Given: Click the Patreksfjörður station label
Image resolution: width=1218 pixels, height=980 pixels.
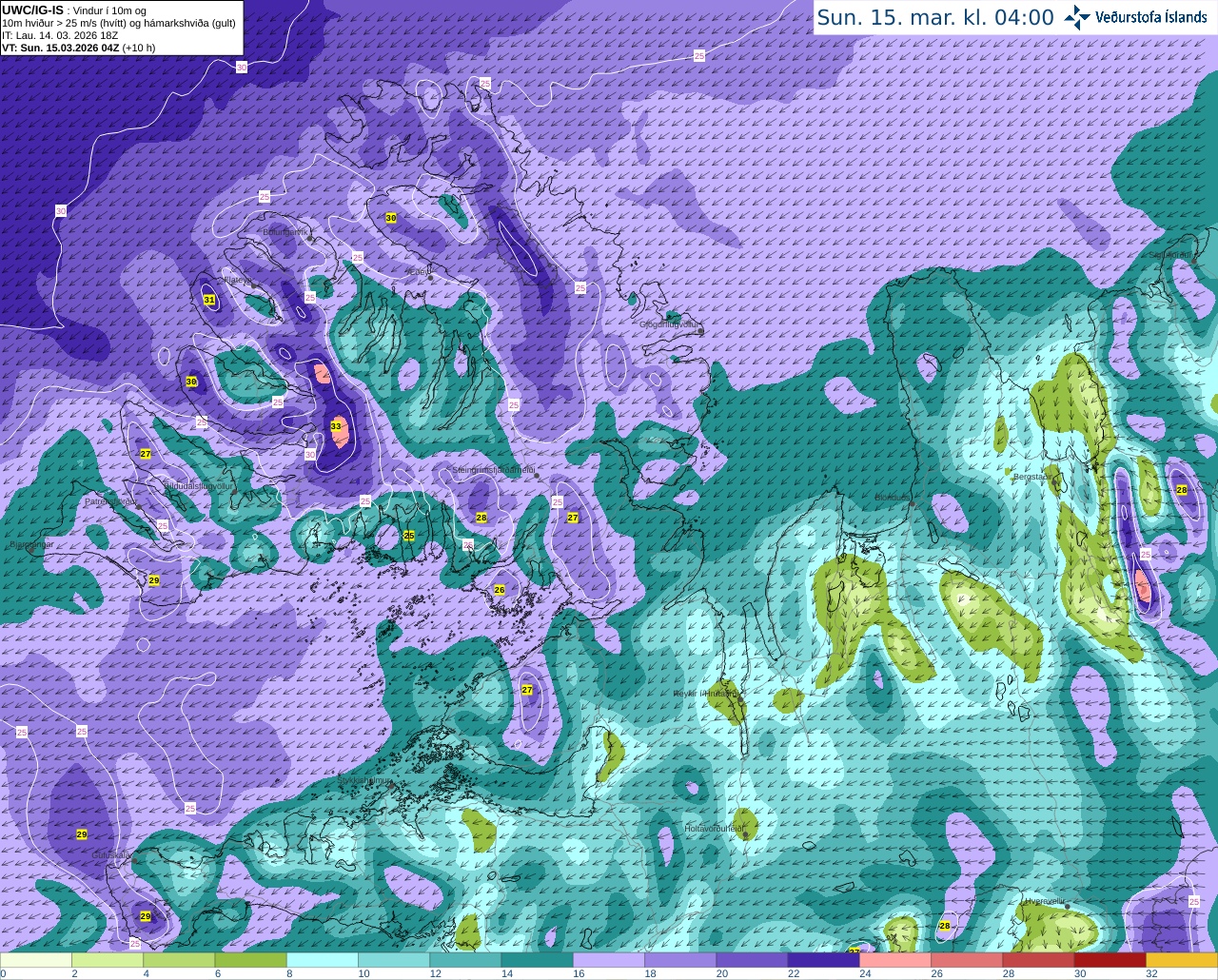Looking at the screenshot, I should (x=110, y=500).
